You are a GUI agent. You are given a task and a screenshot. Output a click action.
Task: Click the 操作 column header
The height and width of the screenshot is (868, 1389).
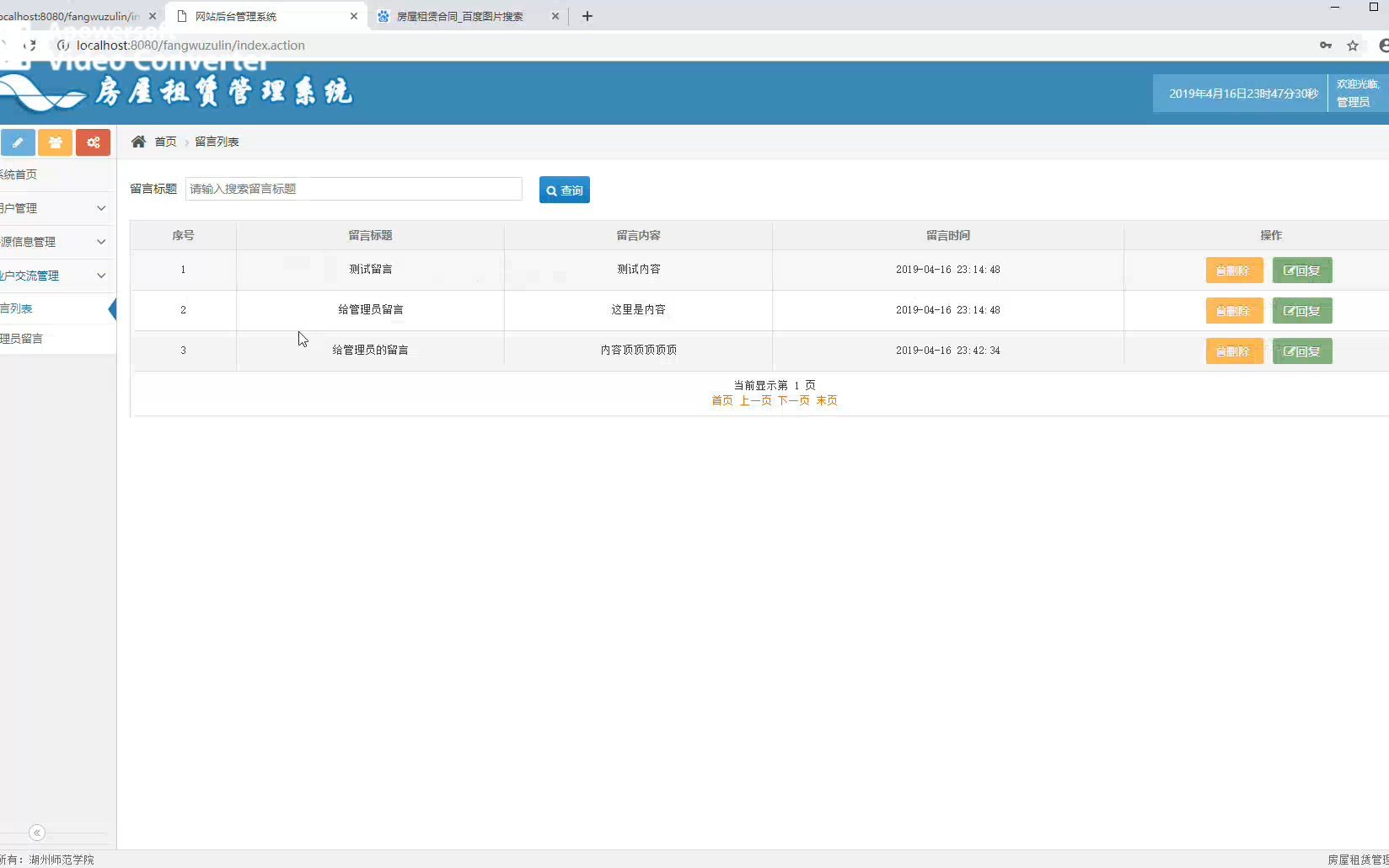(x=1271, y=235)
